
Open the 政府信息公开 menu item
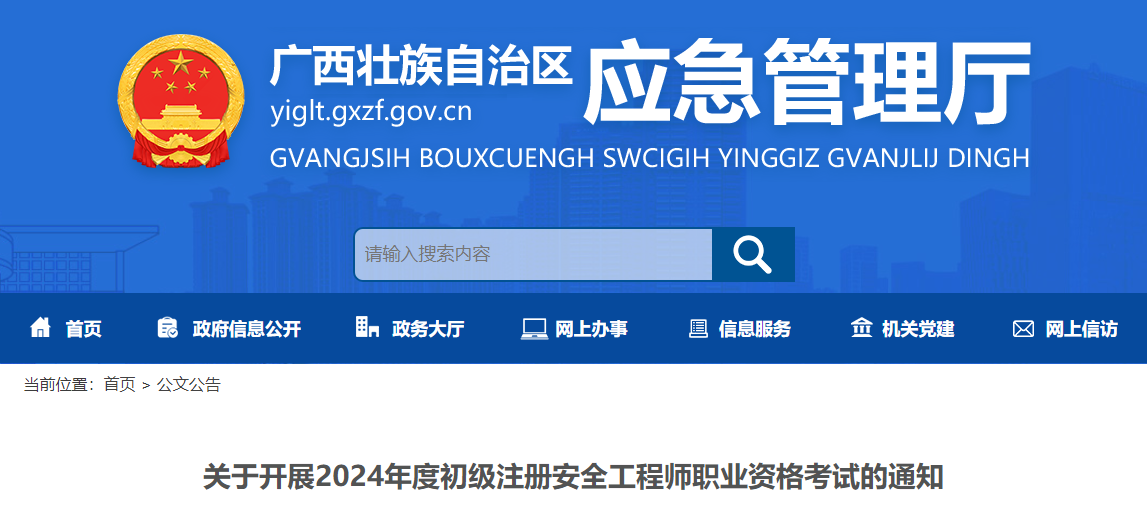click(247, 329)
